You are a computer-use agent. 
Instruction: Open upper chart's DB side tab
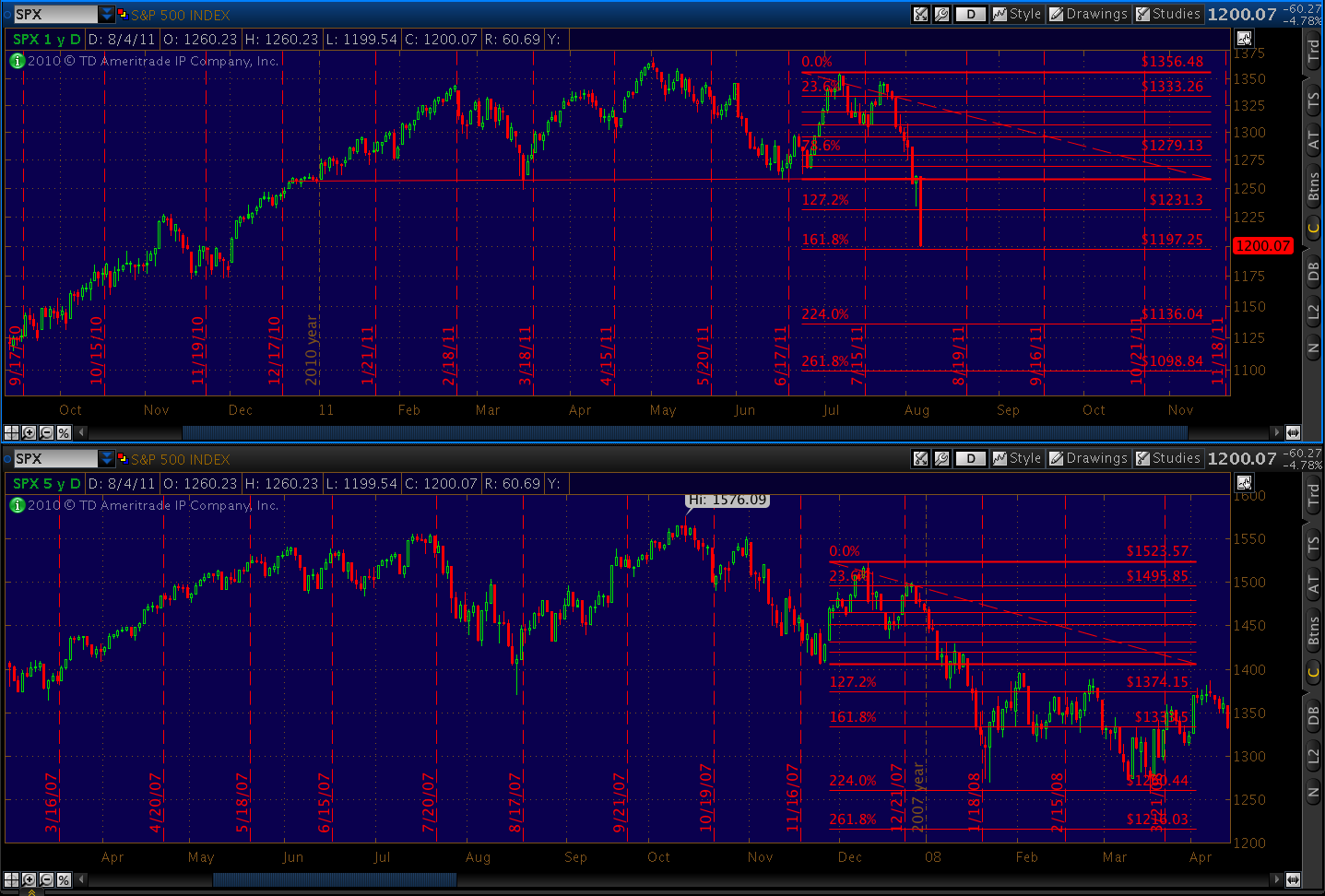(x=1313, y=271)
